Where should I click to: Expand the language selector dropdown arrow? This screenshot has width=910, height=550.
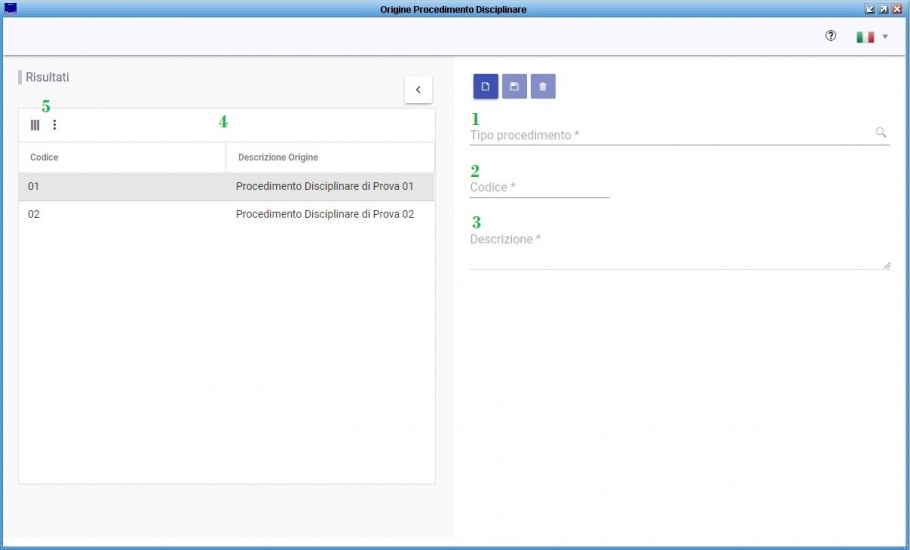click(885, 37)
